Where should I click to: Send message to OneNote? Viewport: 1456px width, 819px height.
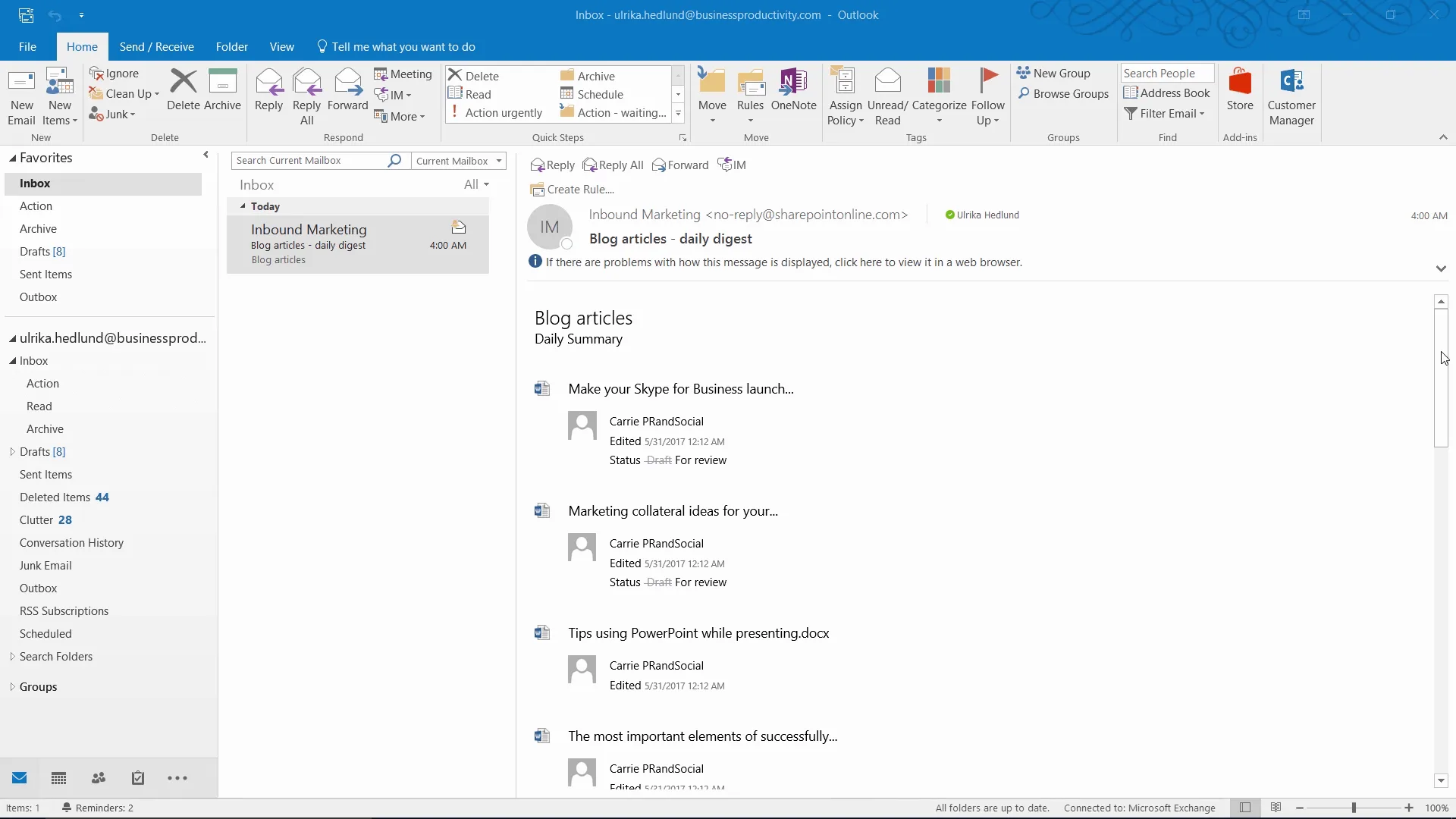pyautogui.click(x=793, y=89)
